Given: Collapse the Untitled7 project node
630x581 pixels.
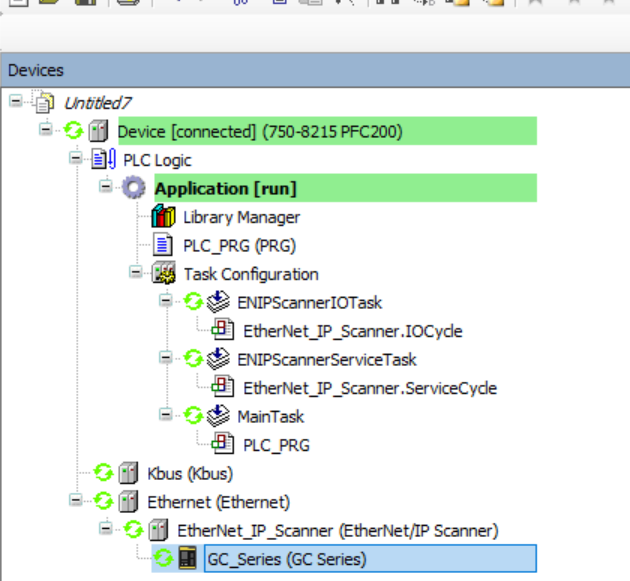Looking at the screenshot, I should click(x=16, y=101).
